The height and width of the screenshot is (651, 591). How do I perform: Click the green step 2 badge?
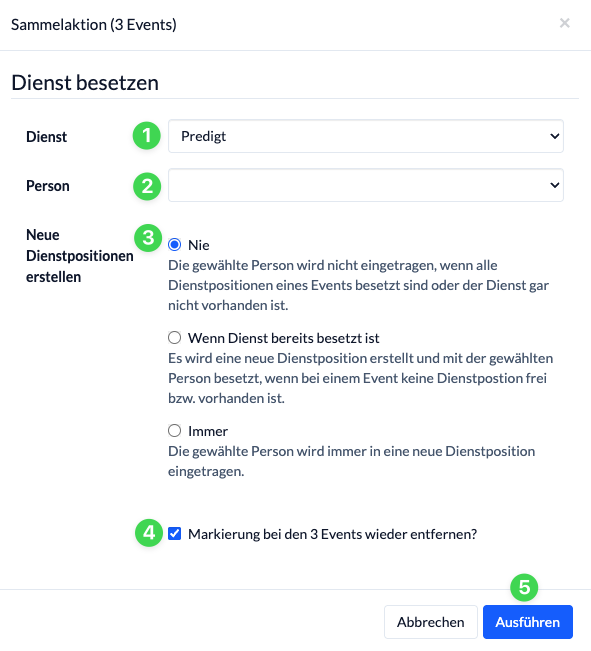click(147, 186)
